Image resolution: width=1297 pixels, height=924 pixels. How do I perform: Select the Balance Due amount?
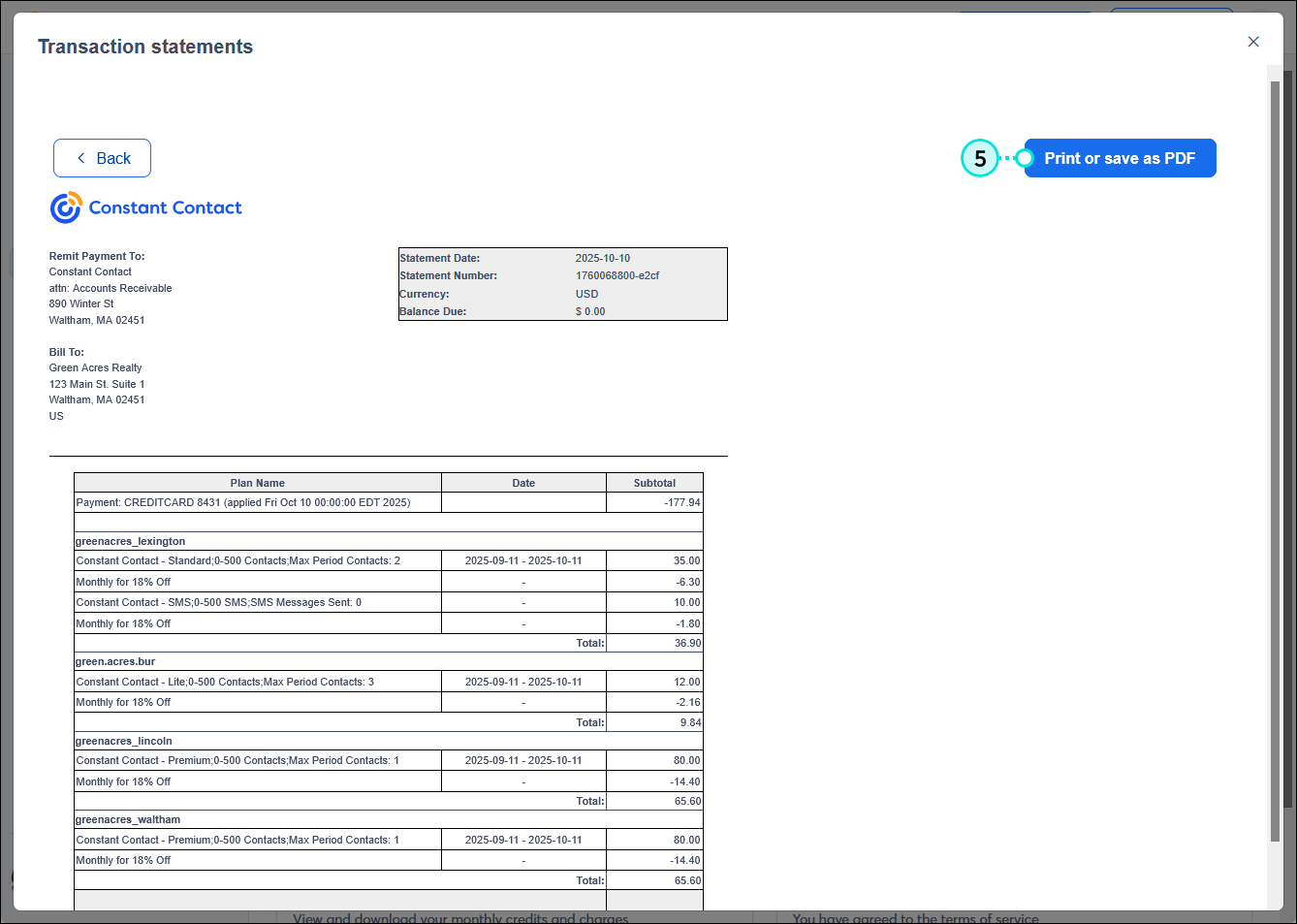click(591, 311)
